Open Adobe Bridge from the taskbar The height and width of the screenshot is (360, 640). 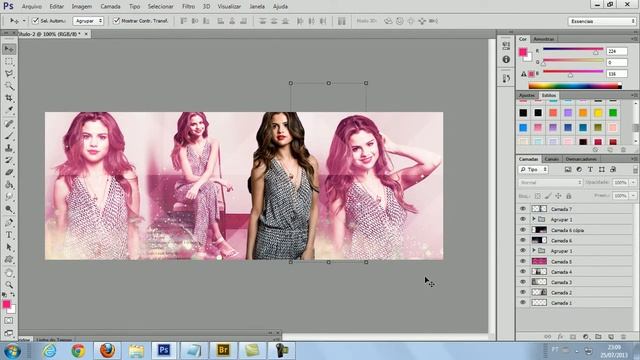223,350
